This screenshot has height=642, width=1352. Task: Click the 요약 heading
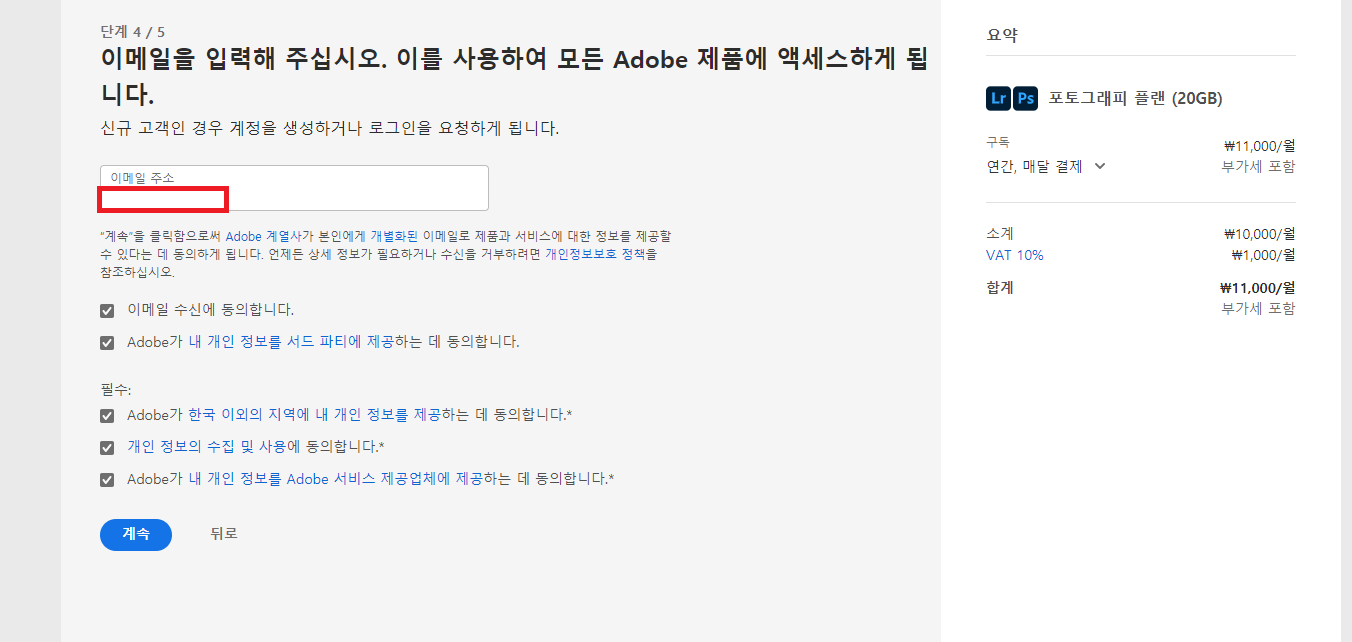click(x=1002, y=35)
